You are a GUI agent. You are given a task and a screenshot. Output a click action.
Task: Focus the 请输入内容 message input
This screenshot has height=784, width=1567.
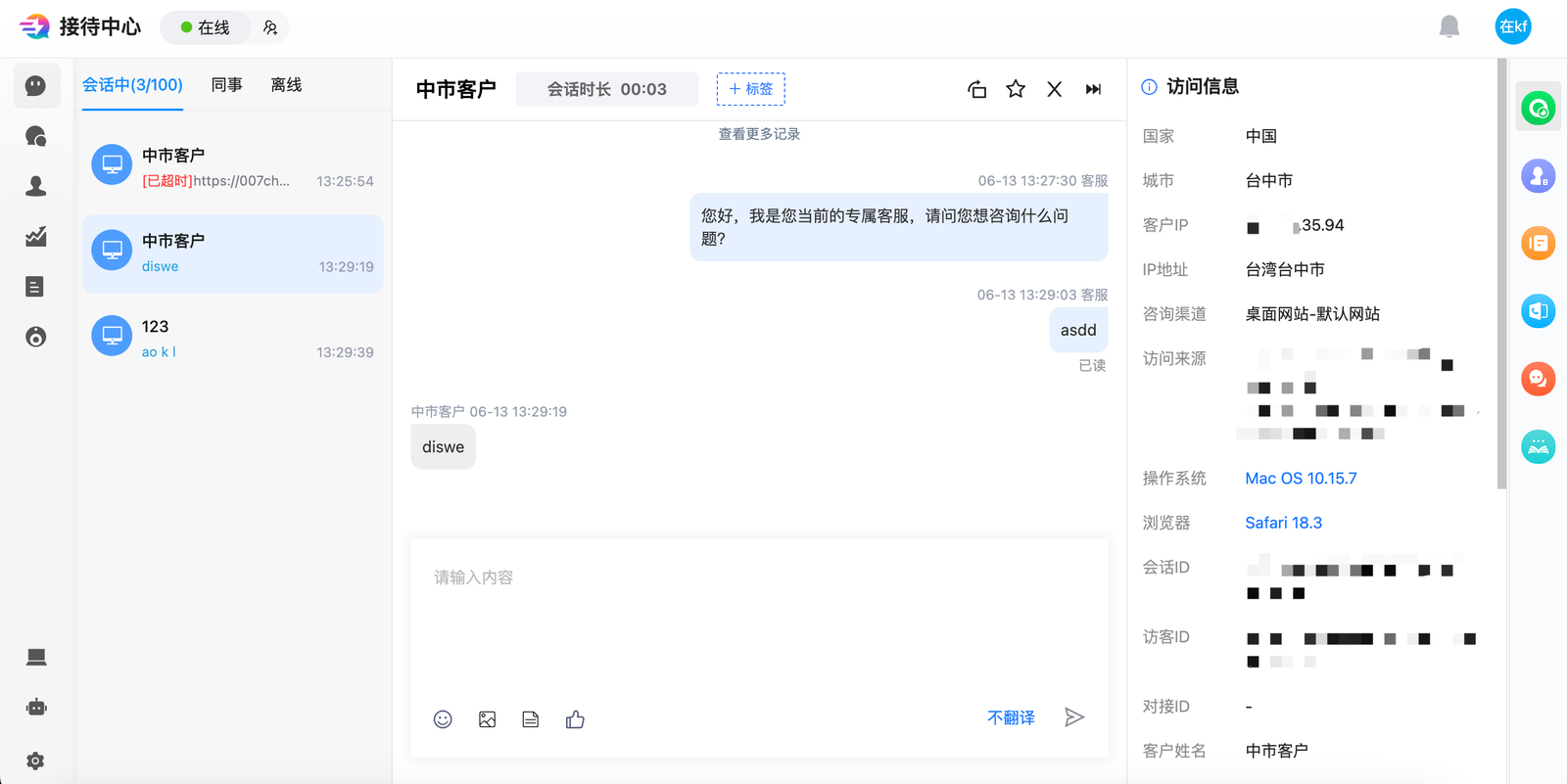coord(759,617)
